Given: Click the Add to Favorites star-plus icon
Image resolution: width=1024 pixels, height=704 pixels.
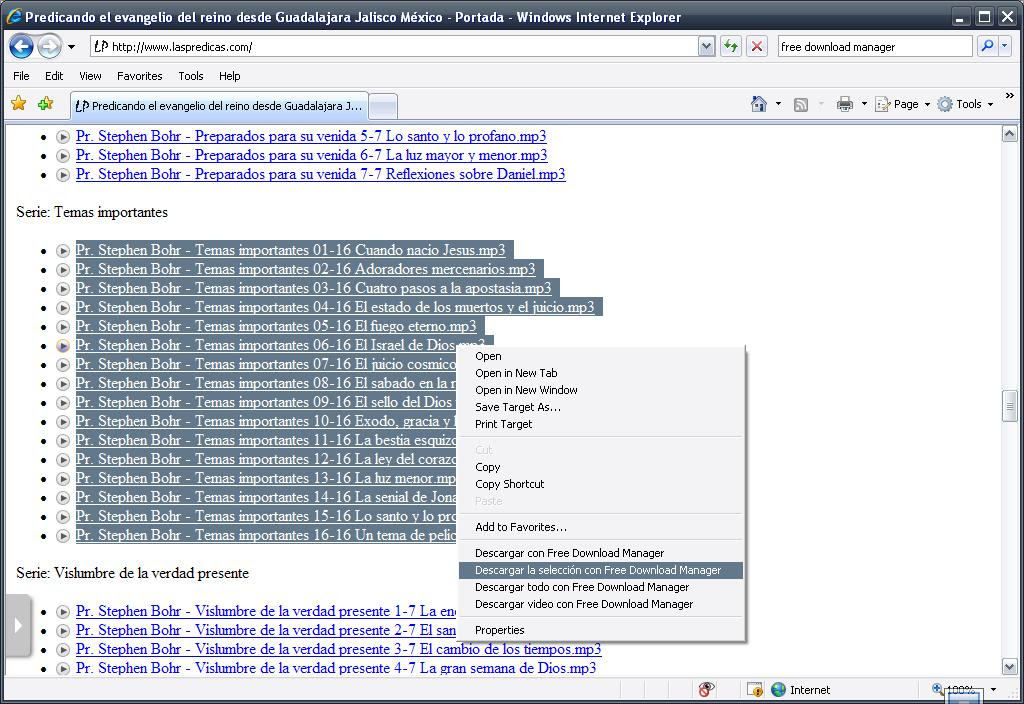Looking at the screenshot, I should [x=45, y=103].
